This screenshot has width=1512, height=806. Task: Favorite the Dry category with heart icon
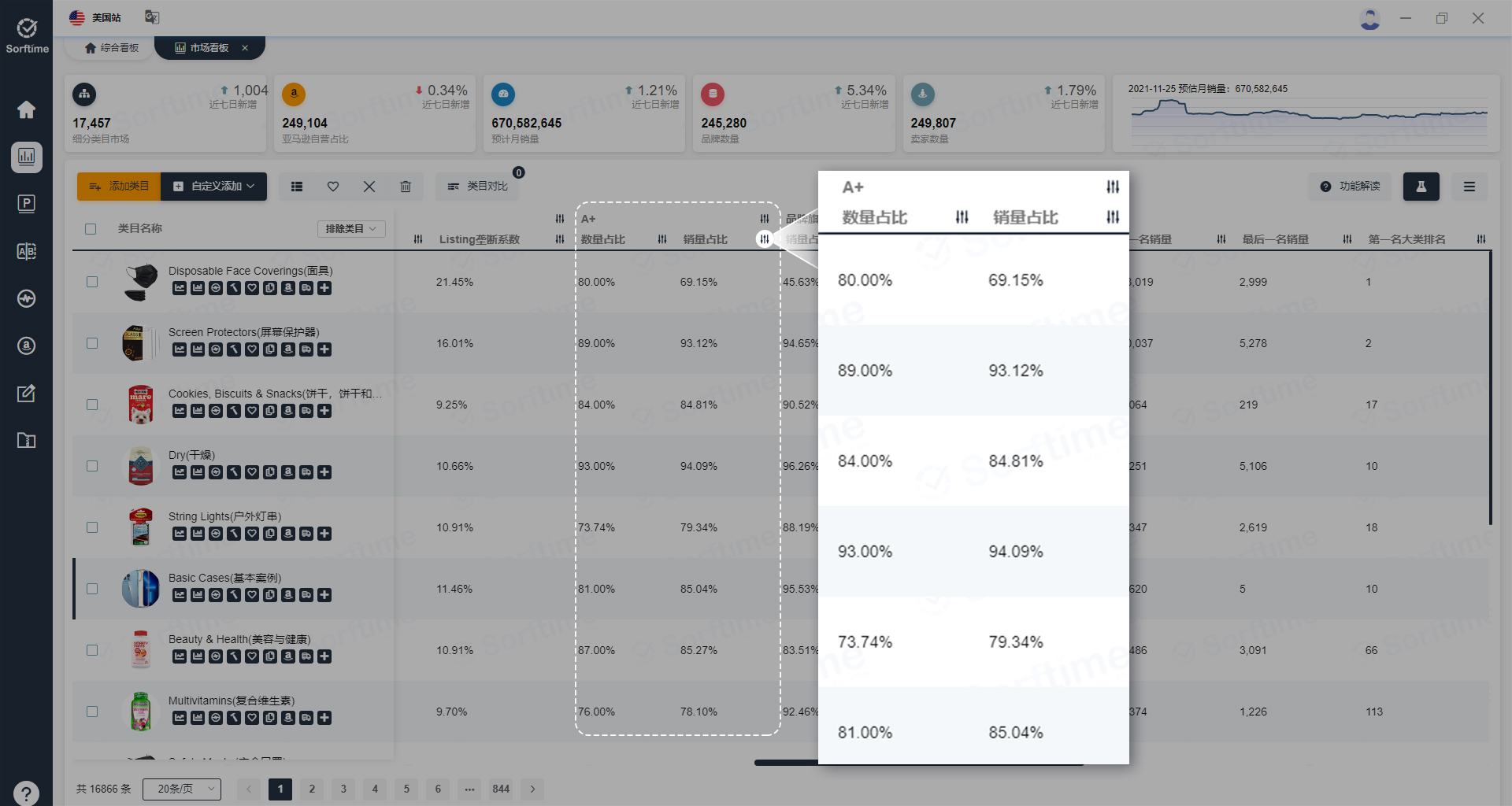(x=252, y=472)
